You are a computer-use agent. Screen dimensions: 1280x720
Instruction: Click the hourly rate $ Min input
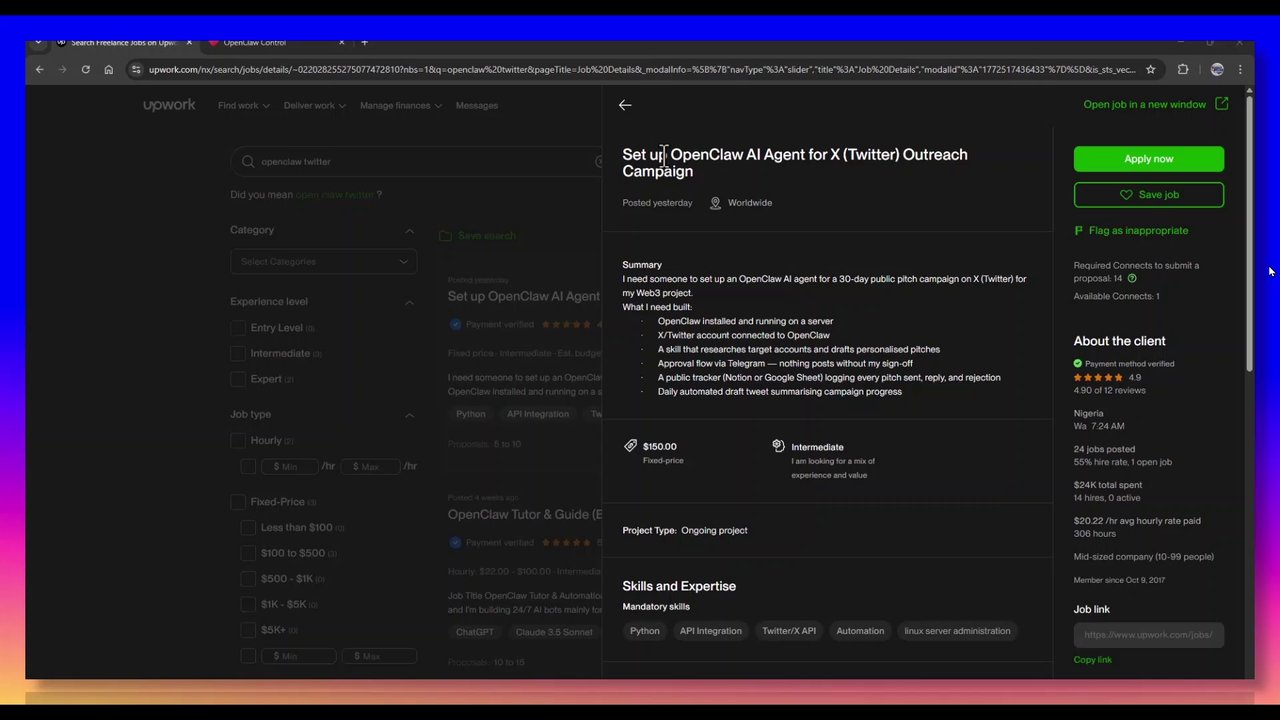coord(289,467)
